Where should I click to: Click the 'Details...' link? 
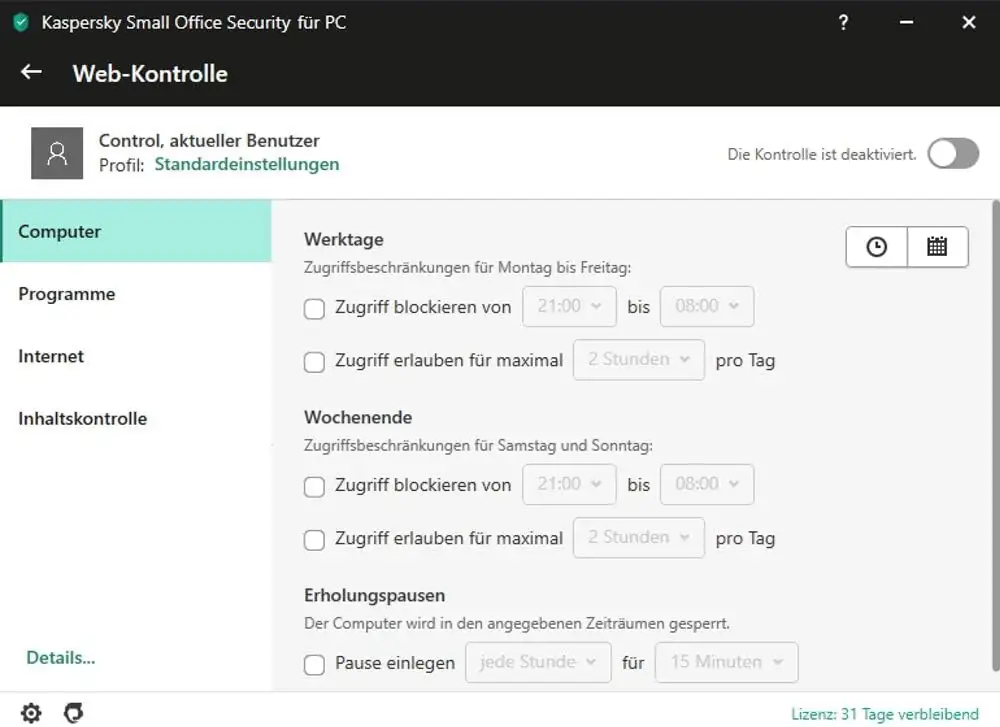61,658
